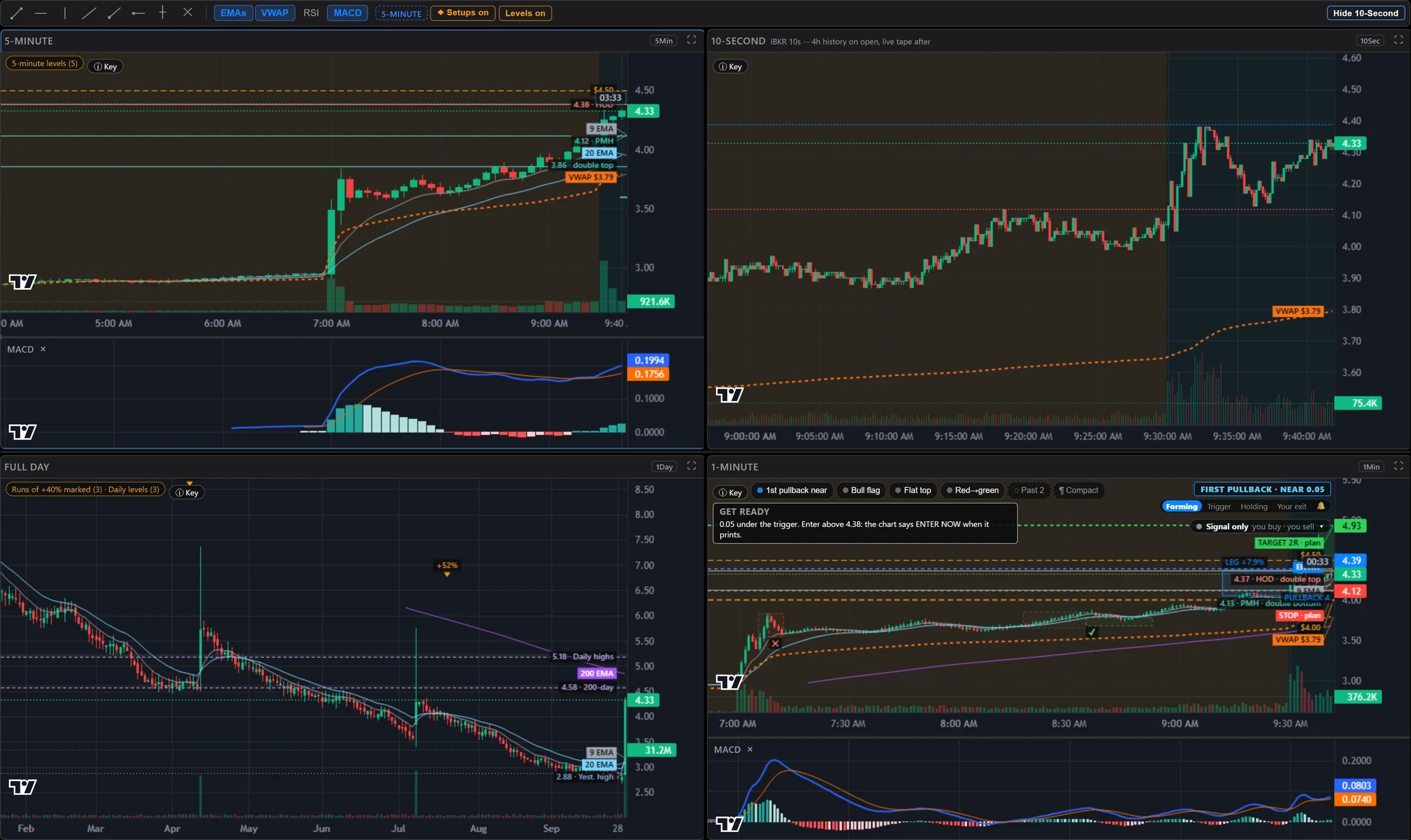This screenshot has width=1411, height=840.
Task: Select the horizontal line drawing tool
Action: click(x=41, y=12)
